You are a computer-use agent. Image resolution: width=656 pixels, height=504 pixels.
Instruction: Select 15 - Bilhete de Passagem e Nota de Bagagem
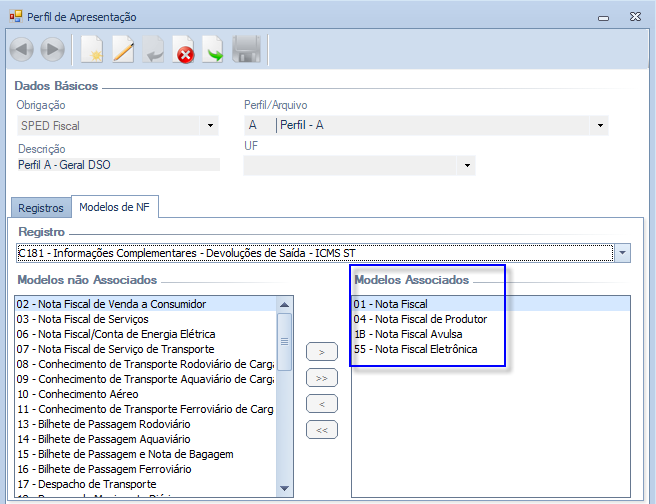[x=145, y=454]
